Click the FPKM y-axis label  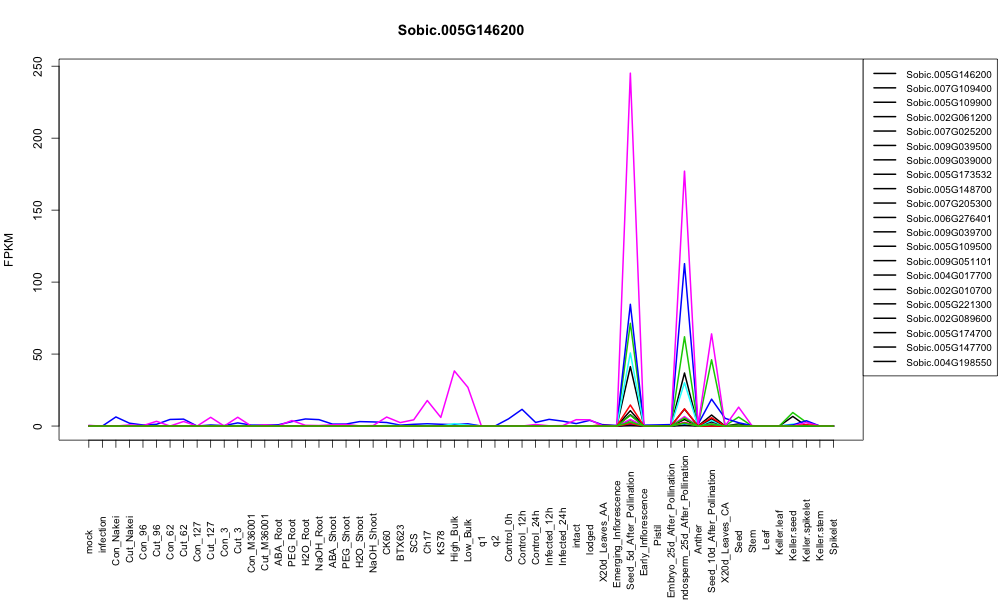click(x=9, y=249)
